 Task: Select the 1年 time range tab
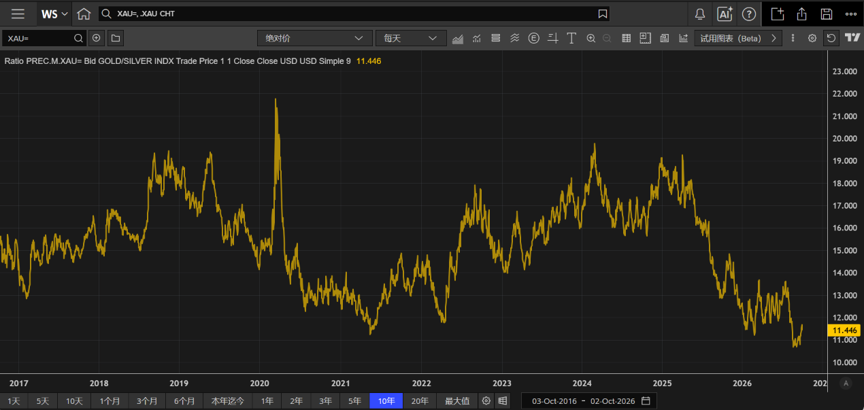[x=267, y=401]
